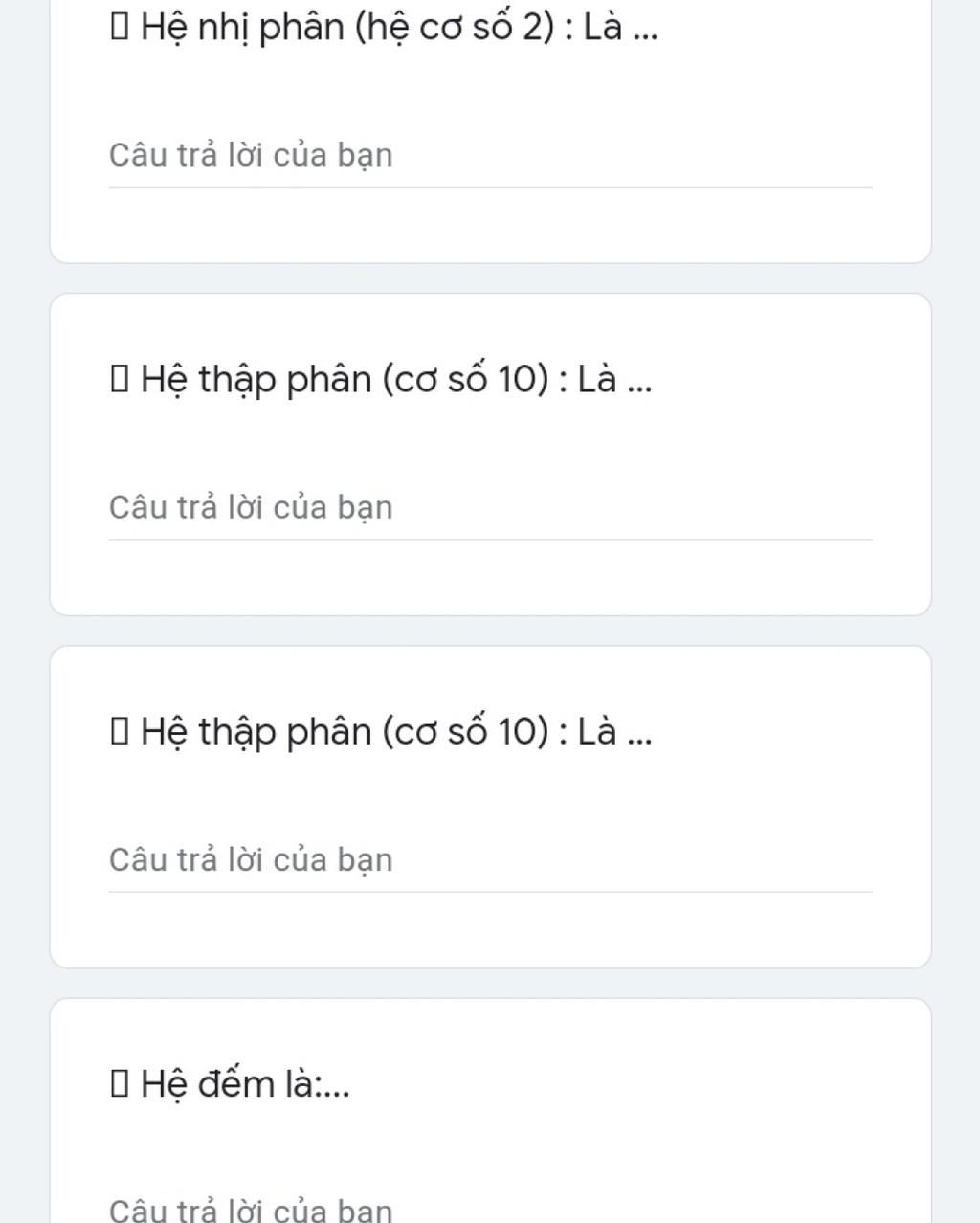Click the first Hệ thập phân (cơ số 10) question title

(x=396, y=380)
